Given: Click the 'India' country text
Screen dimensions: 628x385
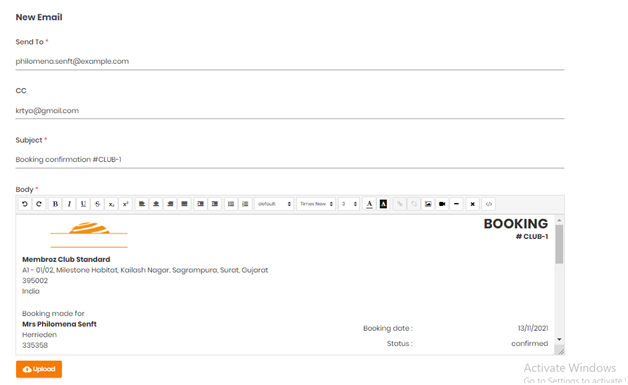Looking at the screenshot, I should pos(31,291).
